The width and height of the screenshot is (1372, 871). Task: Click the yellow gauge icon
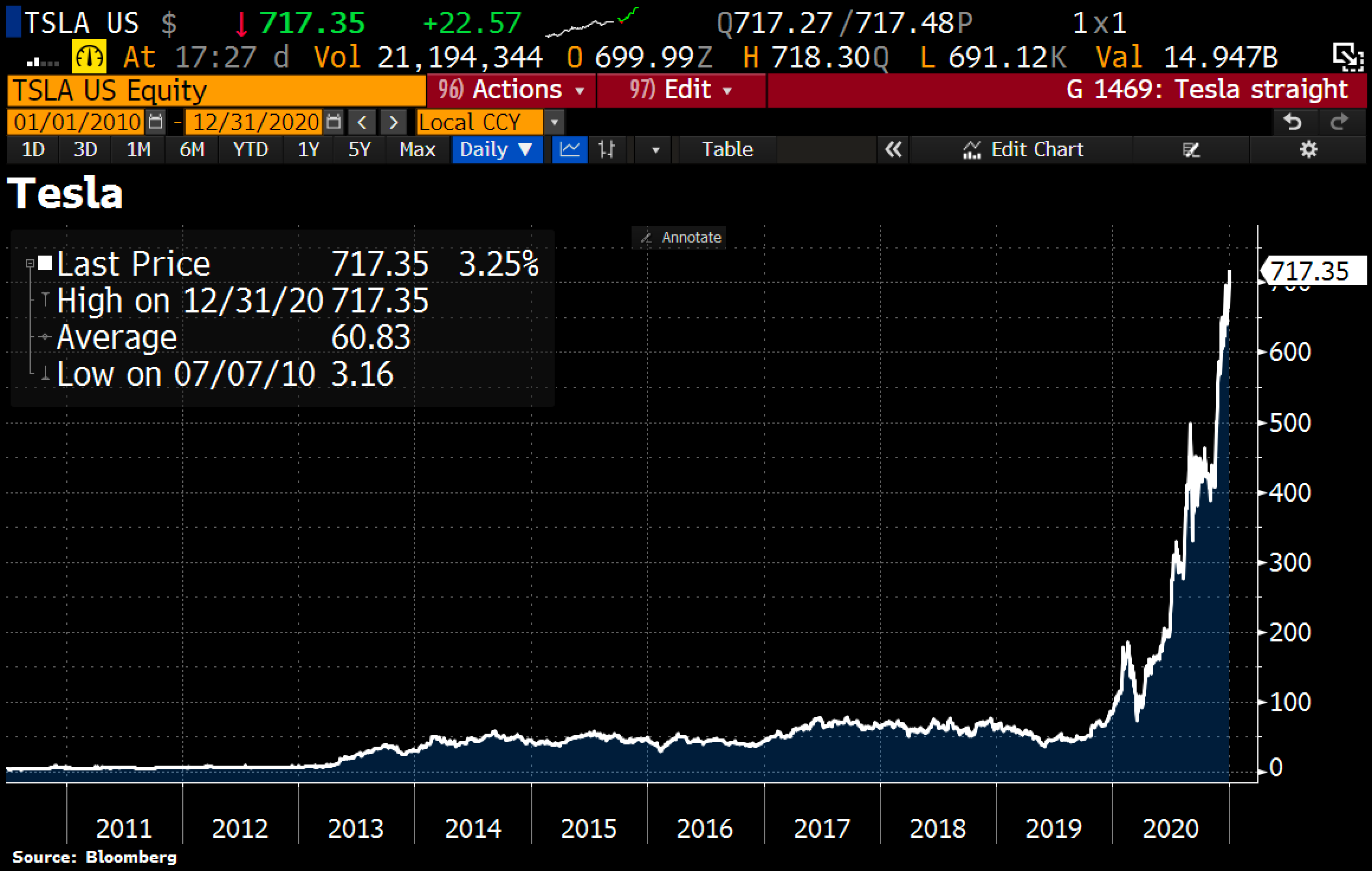coord(89,57)
